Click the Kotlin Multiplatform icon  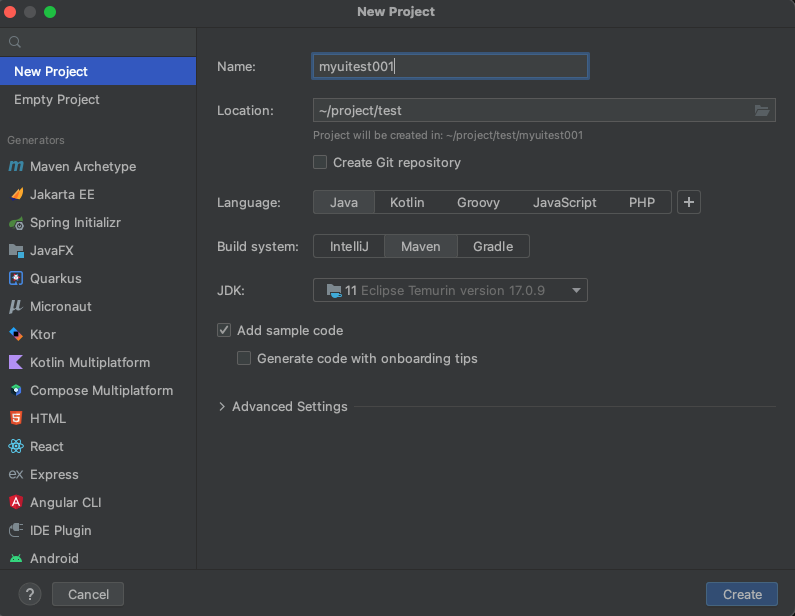[x=16, y=363]
